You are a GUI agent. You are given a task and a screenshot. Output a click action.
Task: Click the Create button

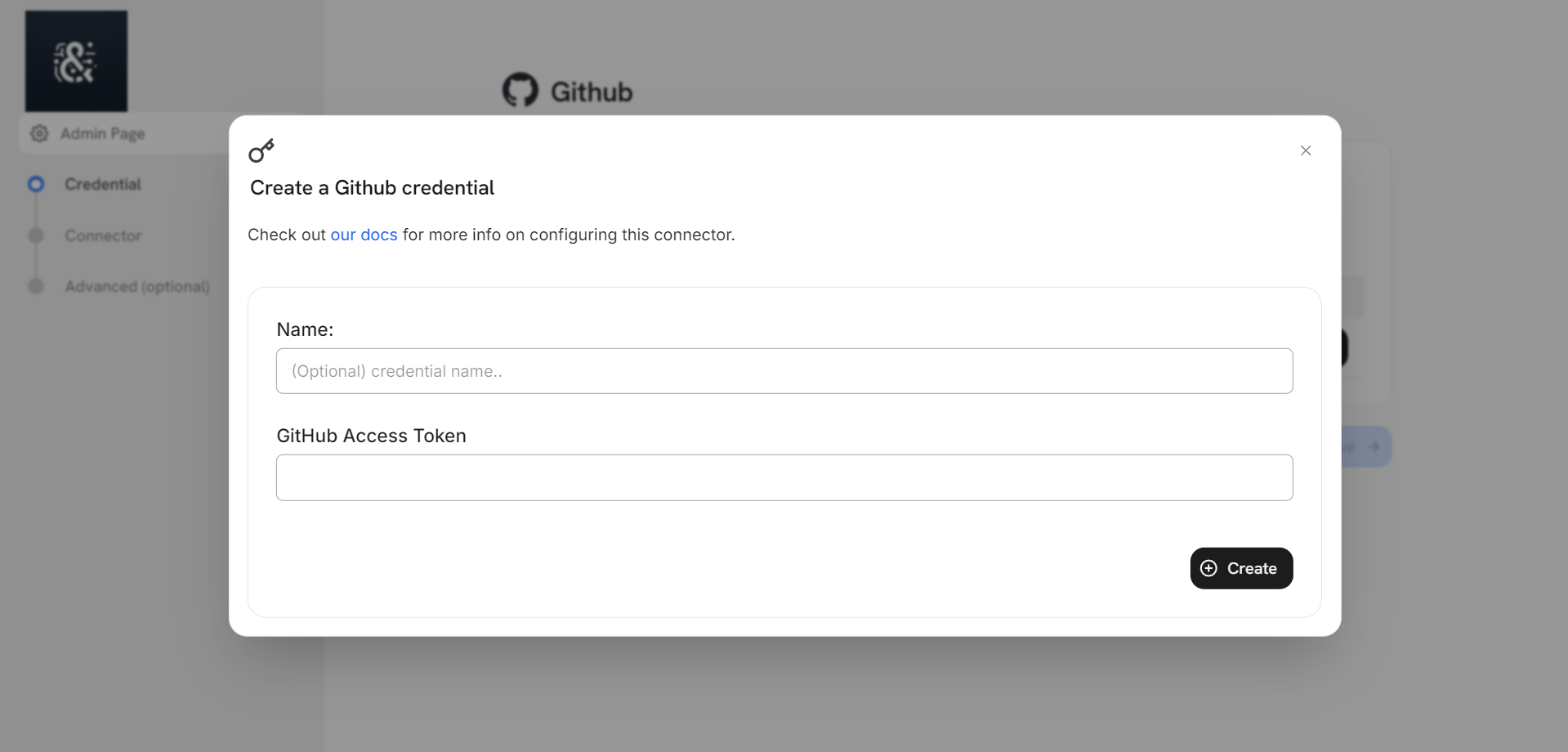pyautogui.click(x=1241, y=568)
